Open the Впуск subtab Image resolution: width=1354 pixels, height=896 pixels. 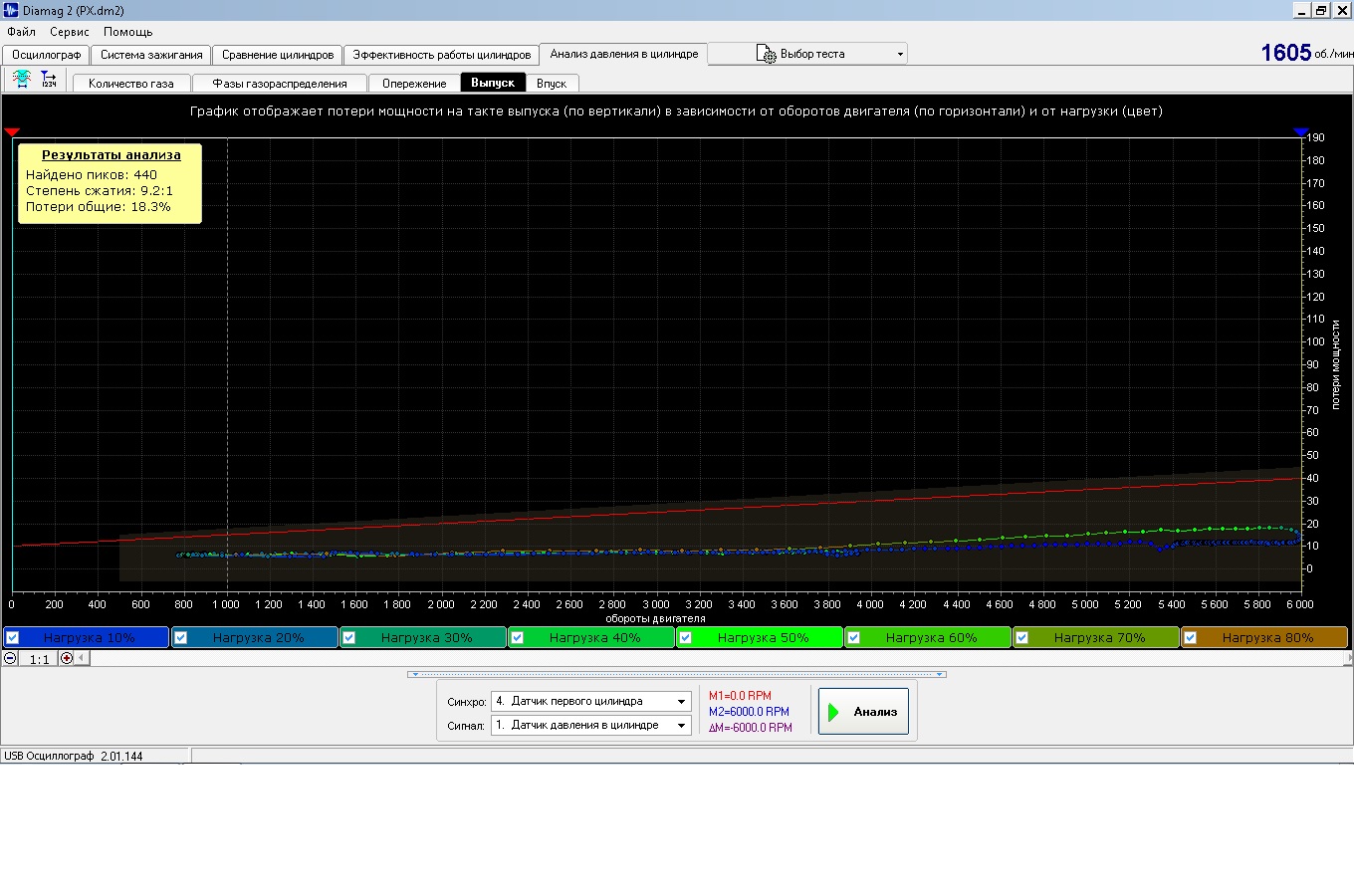click(x=552, y=84)
